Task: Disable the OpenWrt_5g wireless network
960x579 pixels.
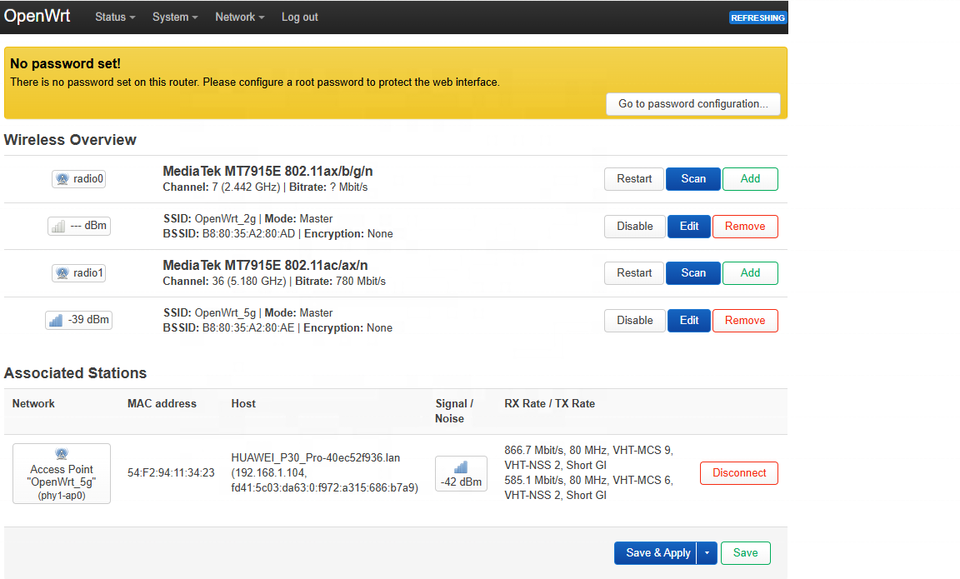Action: click(x=634, y=320)
